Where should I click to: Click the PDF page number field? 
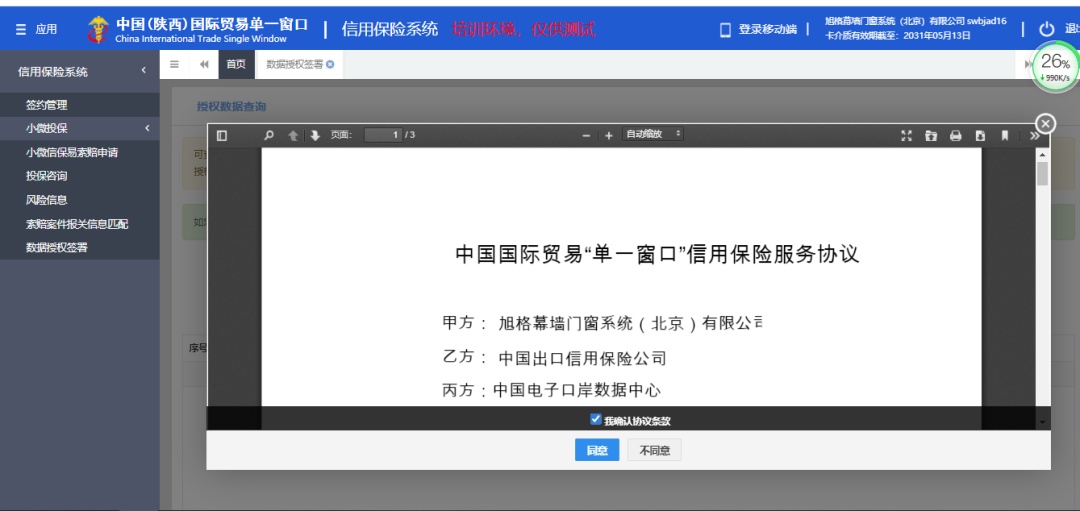[383, 135]
